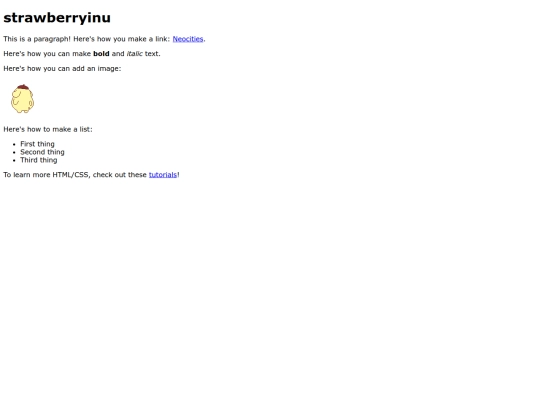Click the text This is a paragraph!
Screen dimensions: 540x405
pyautogui.click(x=37, y=39)
